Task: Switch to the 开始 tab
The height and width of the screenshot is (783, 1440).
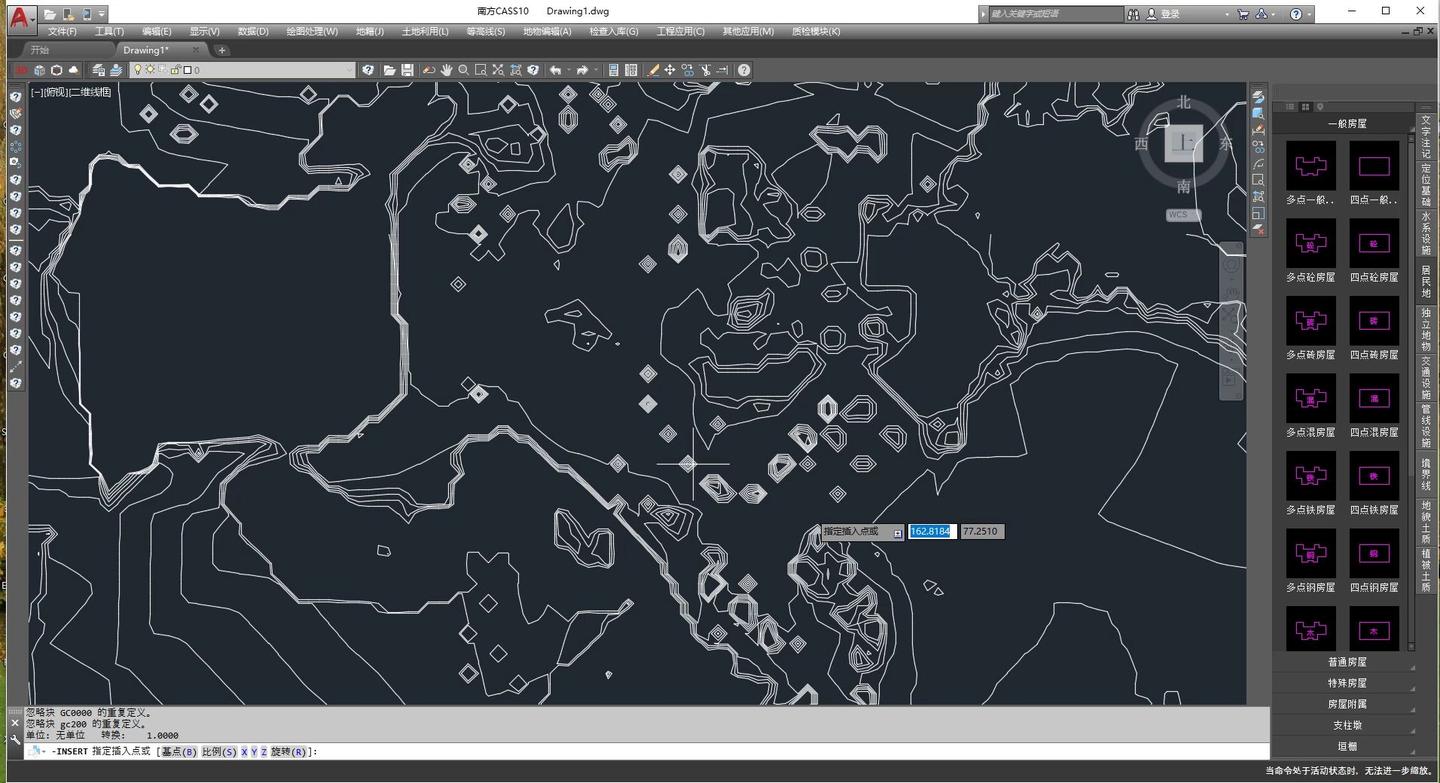Action: click(x=40, y=49)
